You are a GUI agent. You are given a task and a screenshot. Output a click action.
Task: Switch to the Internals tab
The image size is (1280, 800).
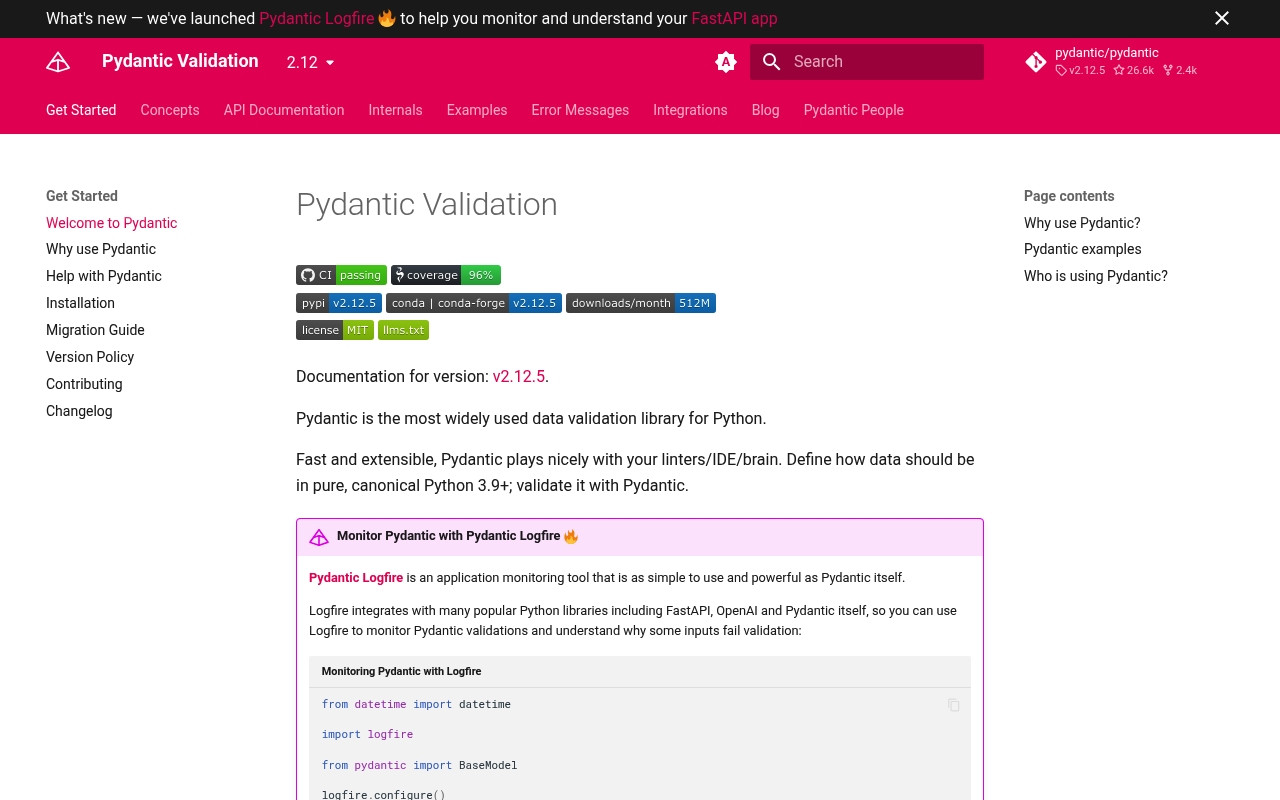click(x=395, y=110)
